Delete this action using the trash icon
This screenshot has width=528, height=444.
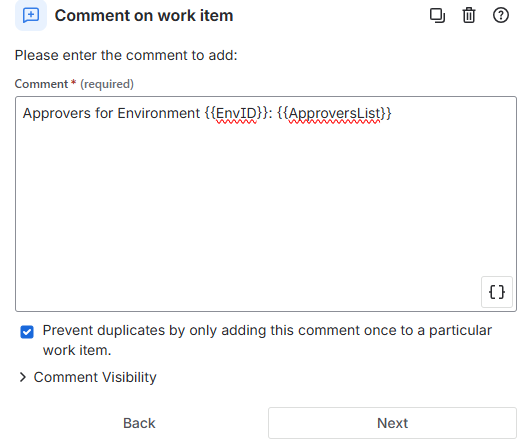click(x=469, y=15)
